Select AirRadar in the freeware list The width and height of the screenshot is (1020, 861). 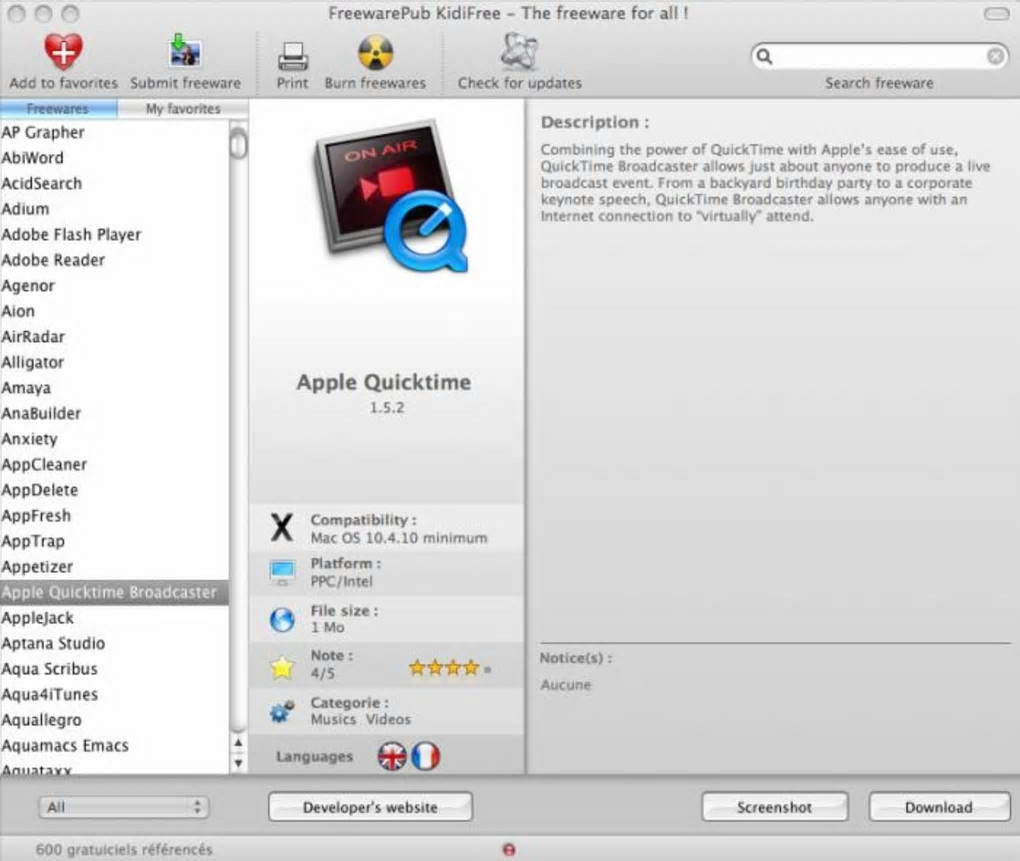click(114, 337)
